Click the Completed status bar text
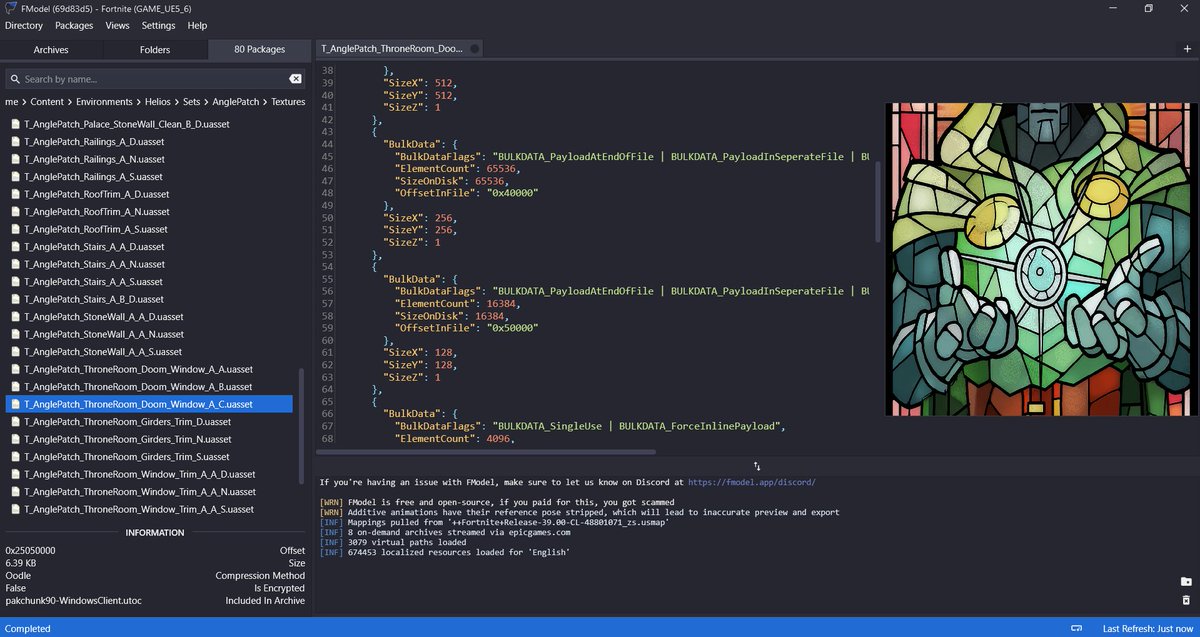 28,628
